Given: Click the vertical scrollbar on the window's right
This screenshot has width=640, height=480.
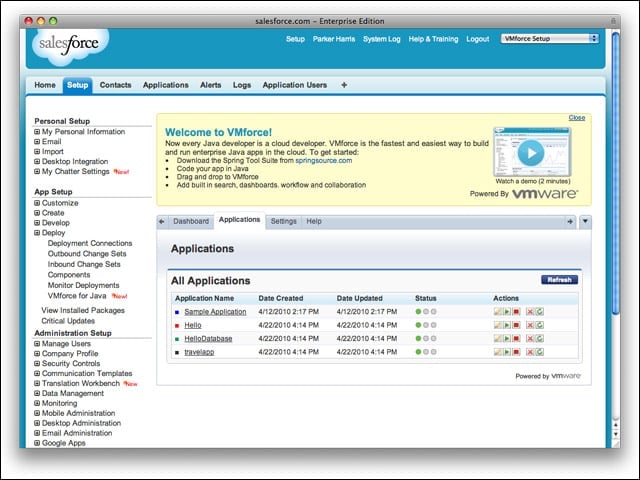Looking at the screenshot, I should pyautogui.click(x=616, y=173).
